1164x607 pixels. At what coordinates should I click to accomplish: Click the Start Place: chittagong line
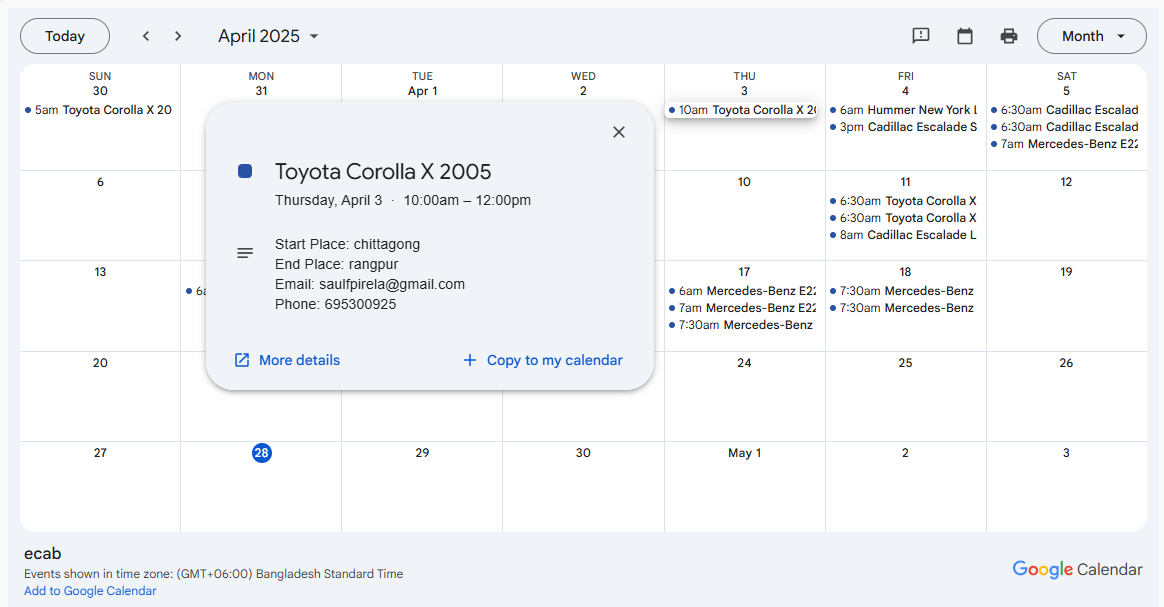(347, 244)
